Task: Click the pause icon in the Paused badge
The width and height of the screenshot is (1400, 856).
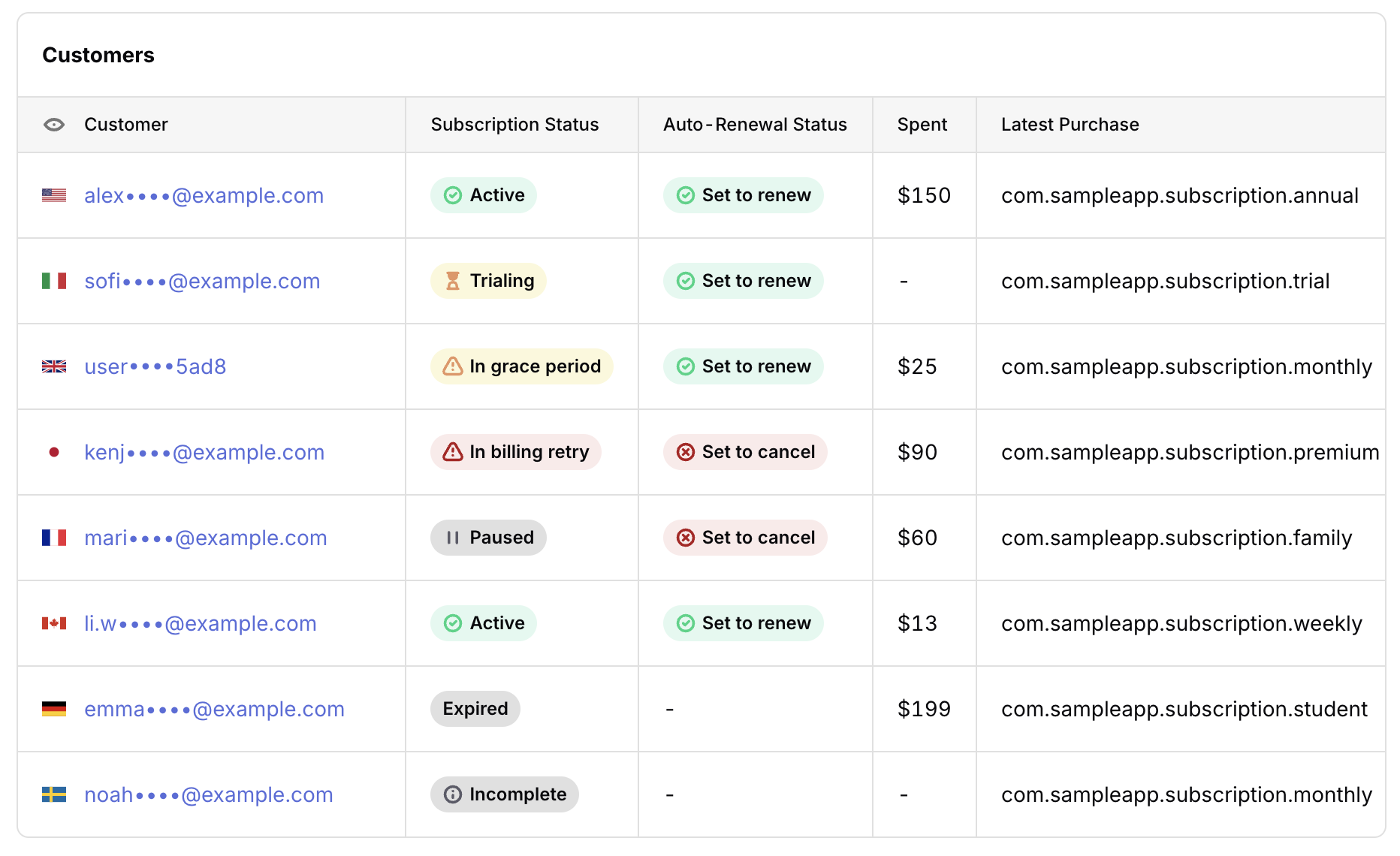Action: click(453, 538)
